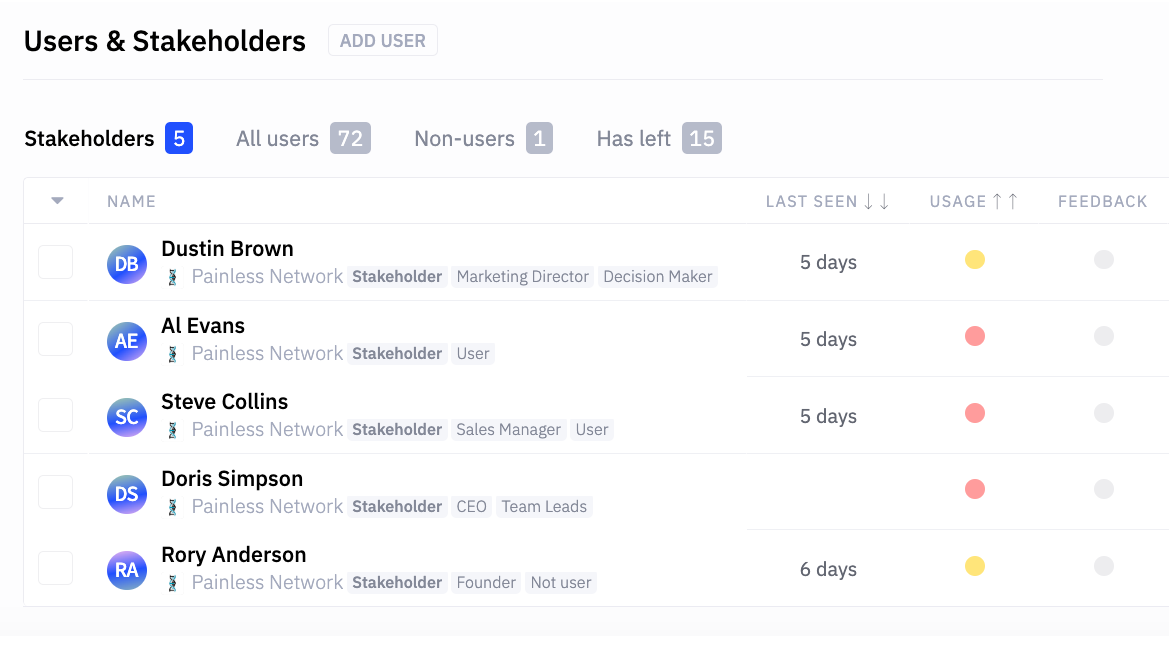The height and width of the screenshot is (658, 1169).
Task: Sort by Usage column arrows
Action: click(1004, 202)
